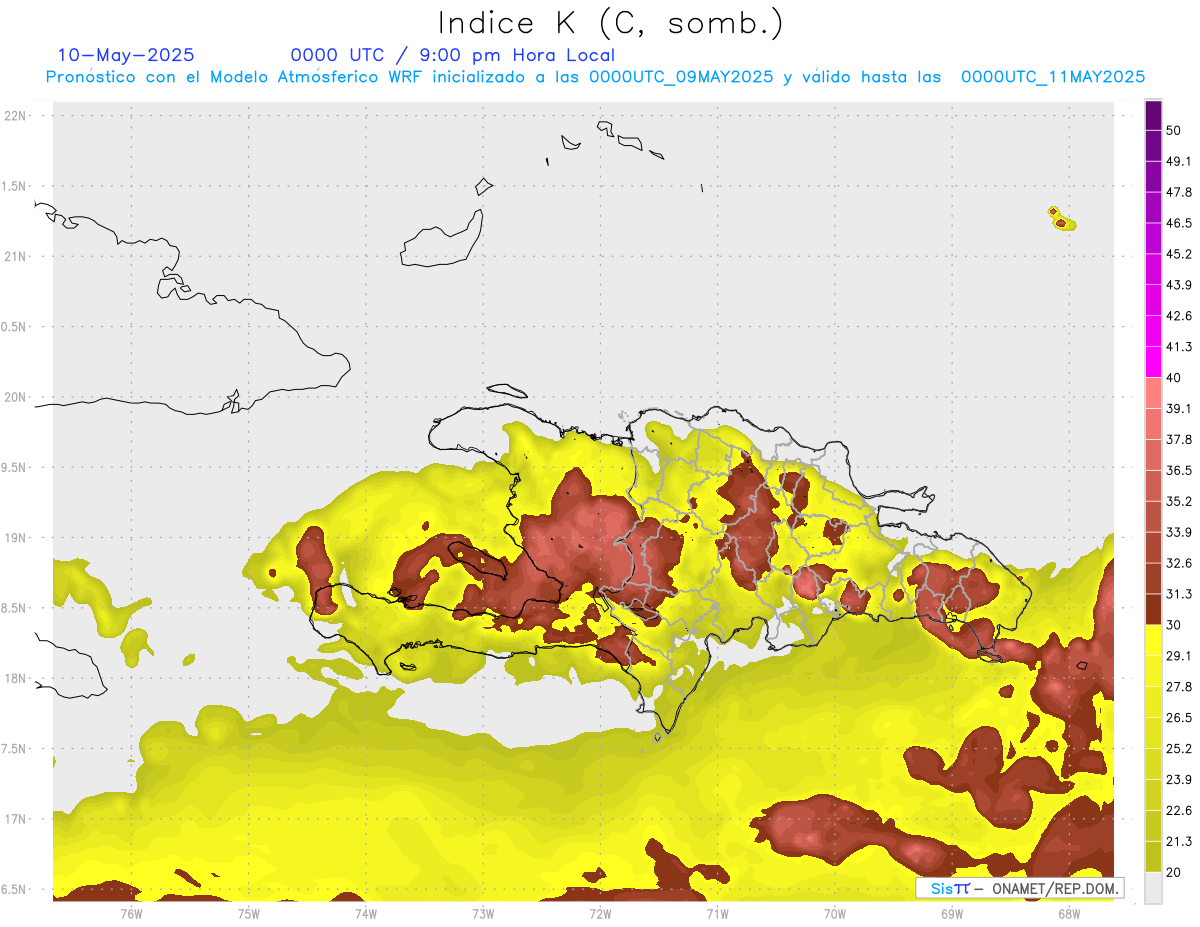Screen dimensions: 1200x927
Task: Click the color bar value "40"
Action: point(1174,378)
